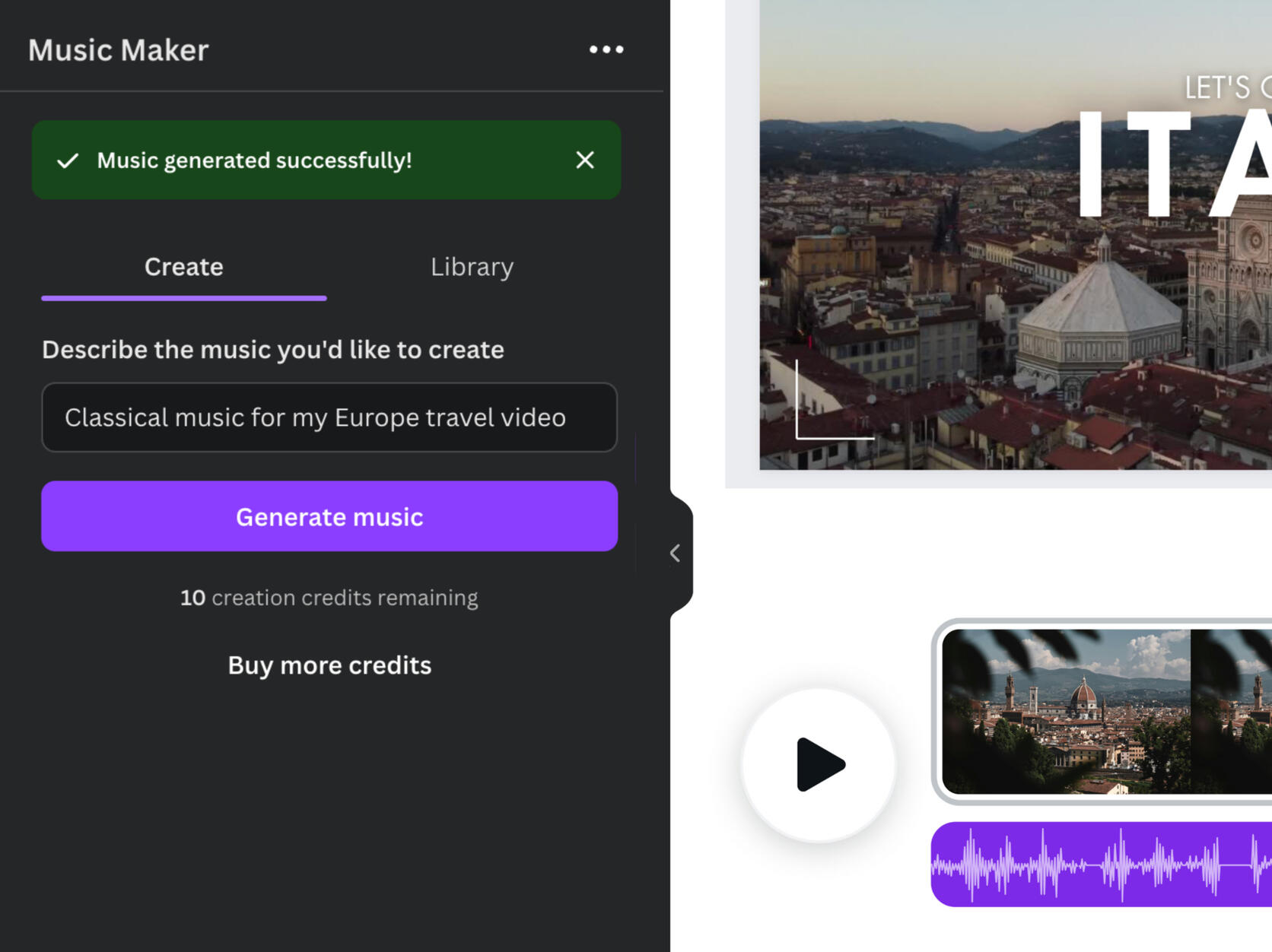Click the success checkmark icon in banner

(68, 160)
